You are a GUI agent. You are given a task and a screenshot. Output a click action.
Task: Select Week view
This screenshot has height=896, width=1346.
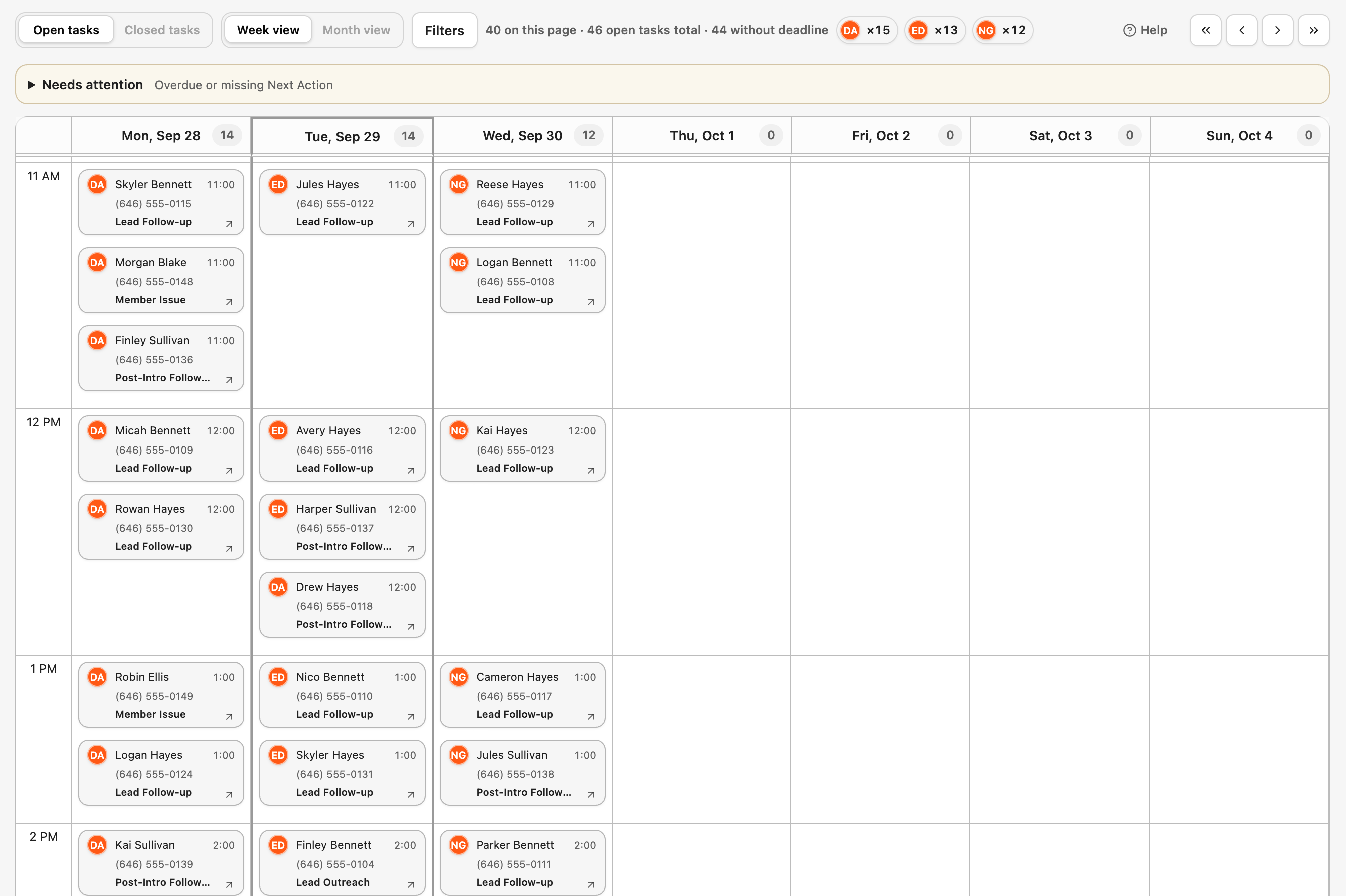pos(268,30)
